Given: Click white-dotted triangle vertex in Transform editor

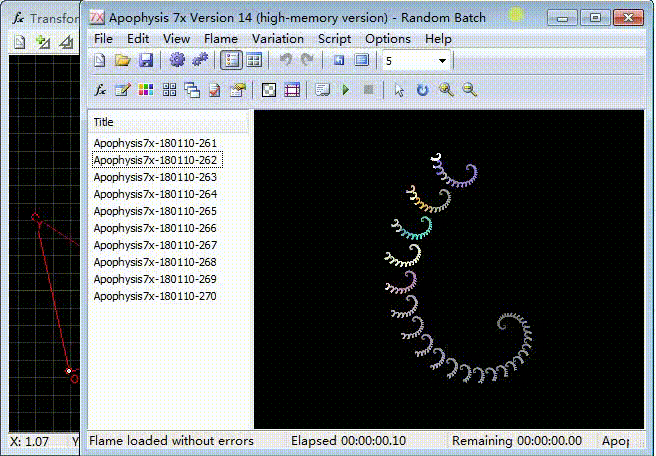Looking at the screenshot, I should tap(69, 371).
